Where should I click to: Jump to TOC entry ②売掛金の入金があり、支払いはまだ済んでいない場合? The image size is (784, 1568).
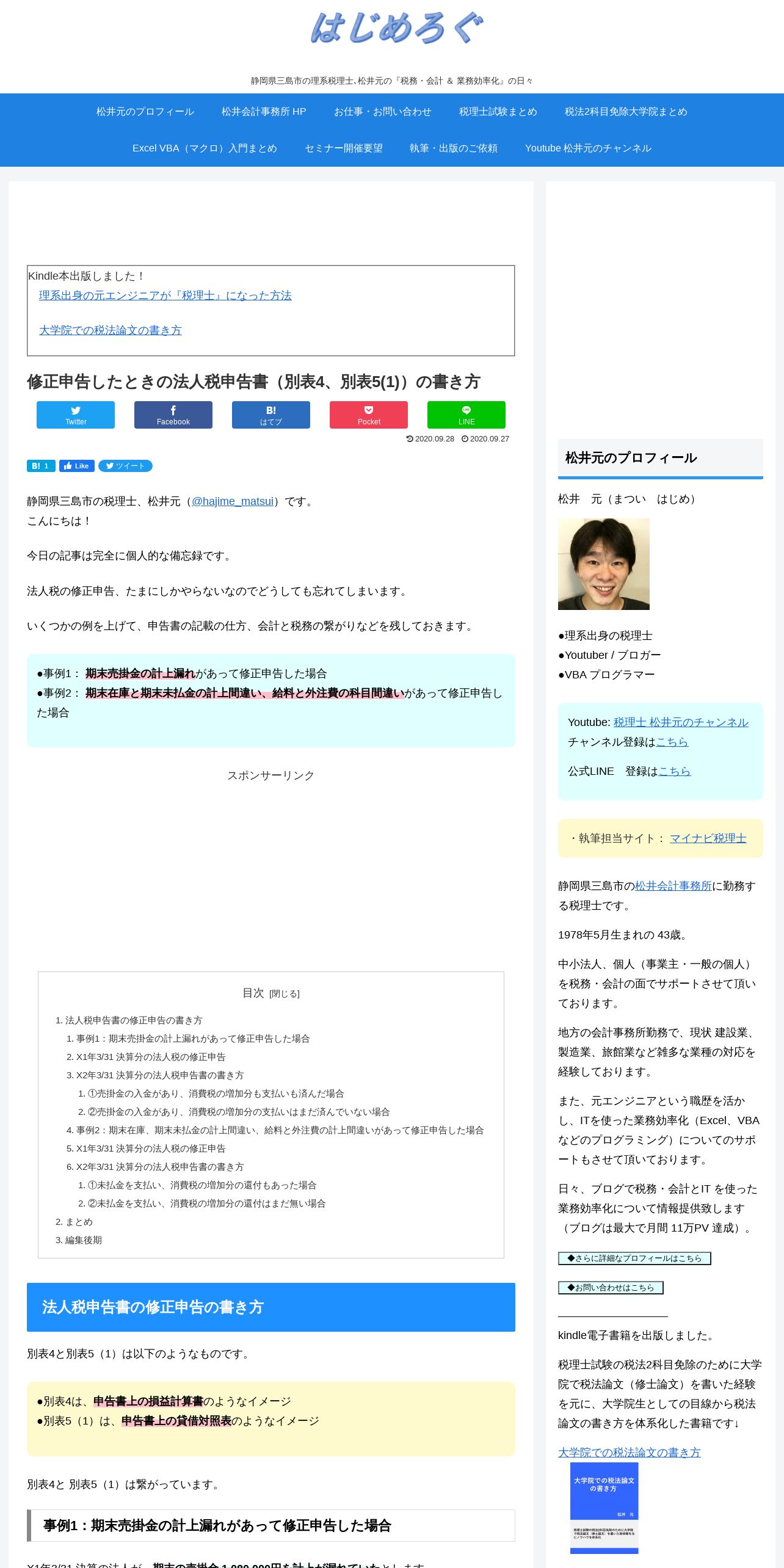[239, 1112]
